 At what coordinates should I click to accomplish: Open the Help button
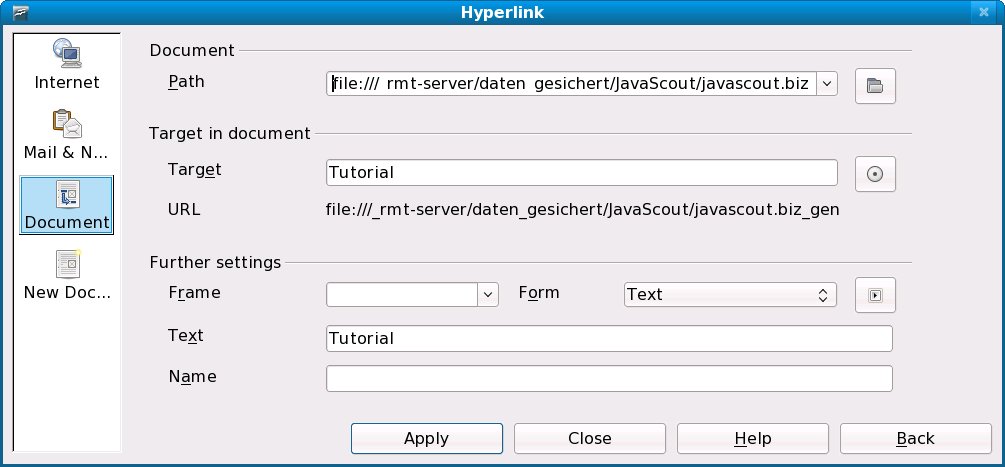pyautogui.click(x=752, y=438)
